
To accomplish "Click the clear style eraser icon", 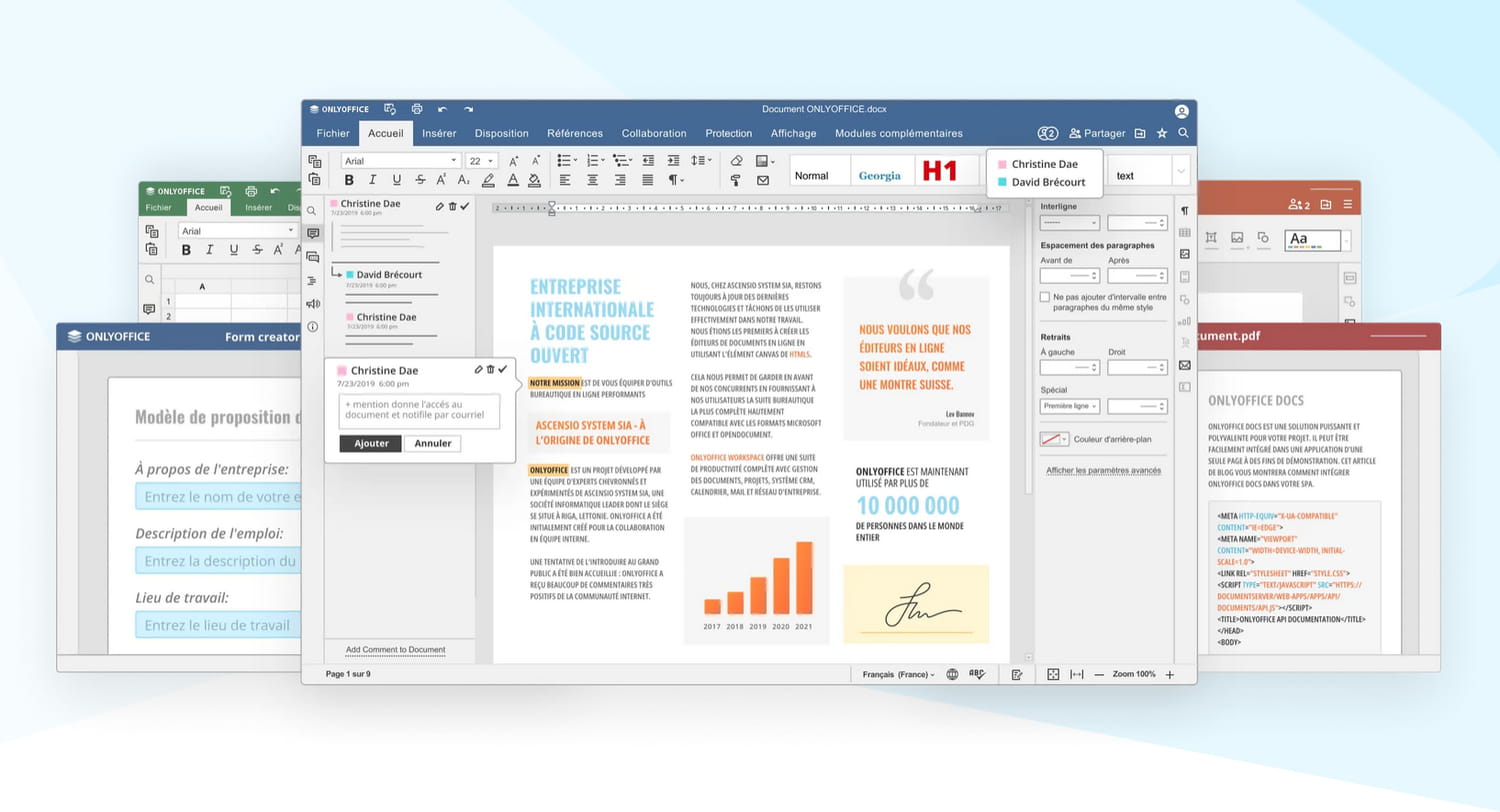I will [736, 161].
